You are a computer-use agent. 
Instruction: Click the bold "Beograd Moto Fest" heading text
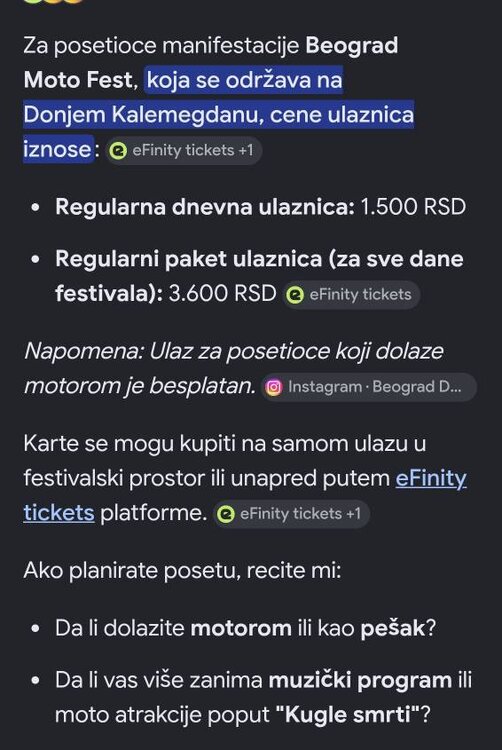point(211,63)
